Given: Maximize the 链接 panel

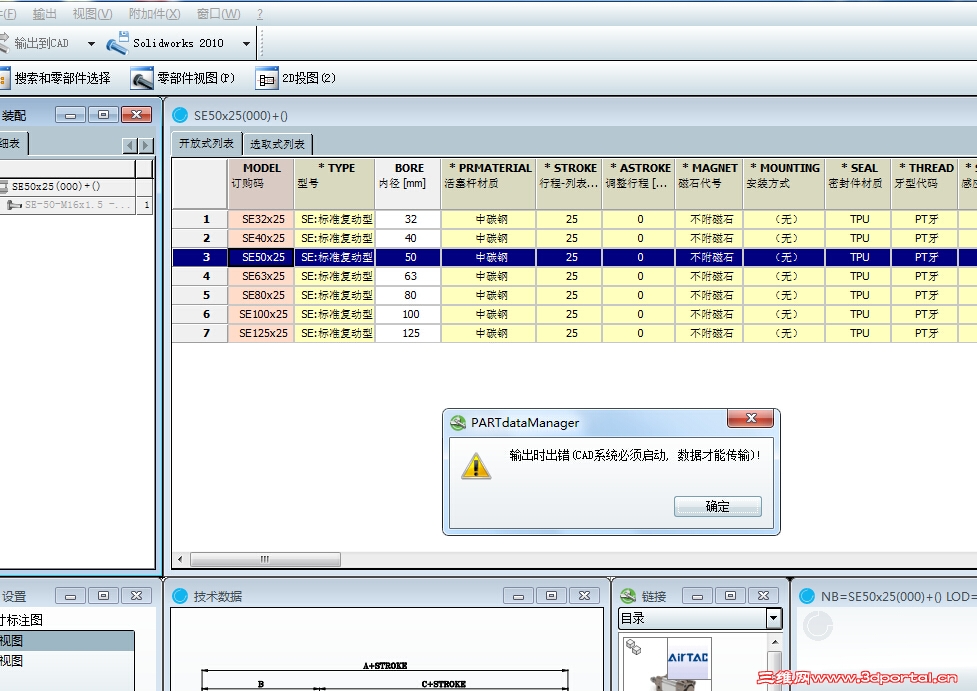Looking at the screenshot, I should [x=730, y=596].
